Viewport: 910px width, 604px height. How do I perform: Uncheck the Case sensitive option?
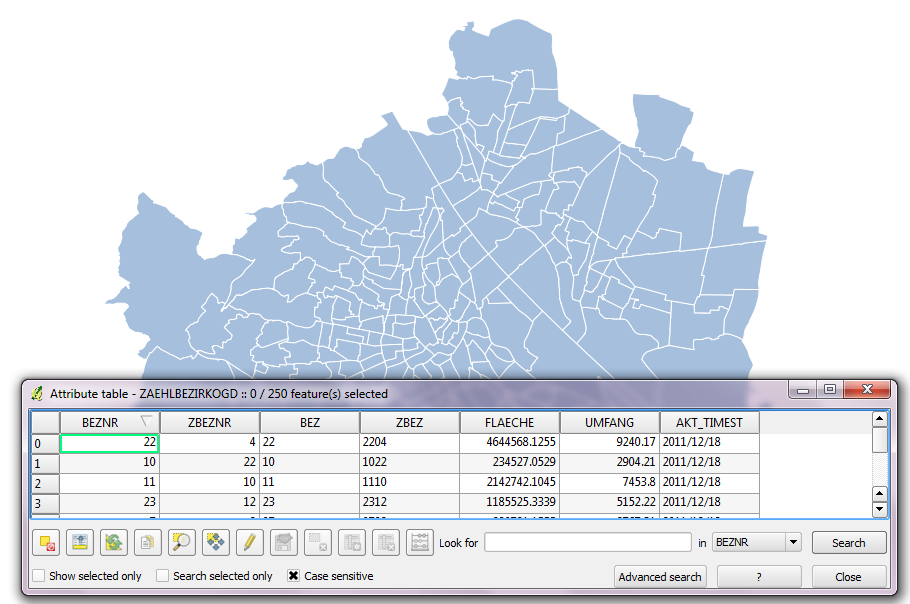(x=294, y=576)
